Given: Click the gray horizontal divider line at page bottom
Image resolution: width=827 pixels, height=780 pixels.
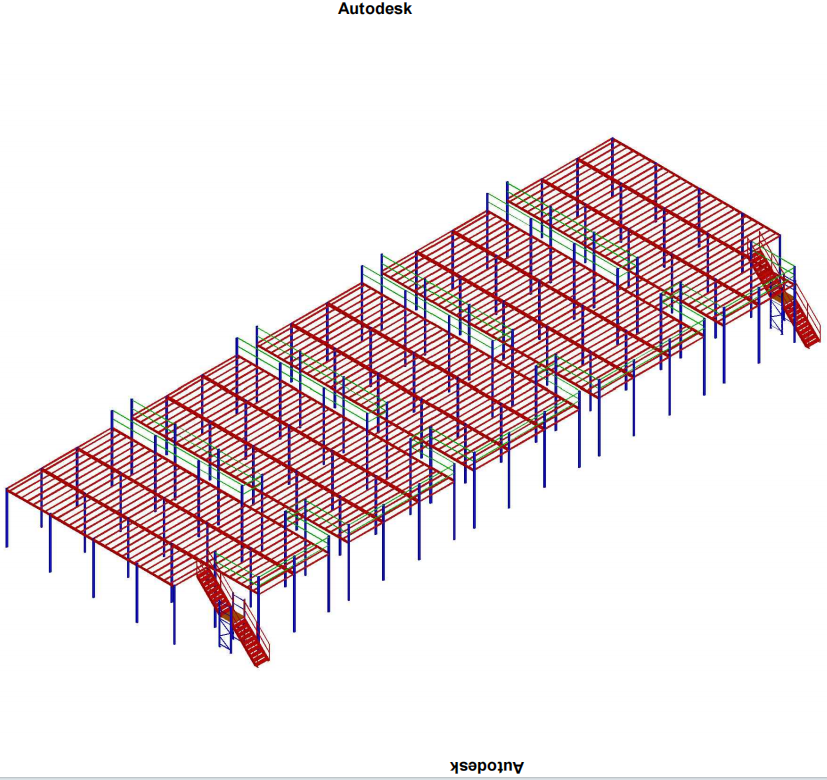Looking at the screenshot, I should coord(413,777).
